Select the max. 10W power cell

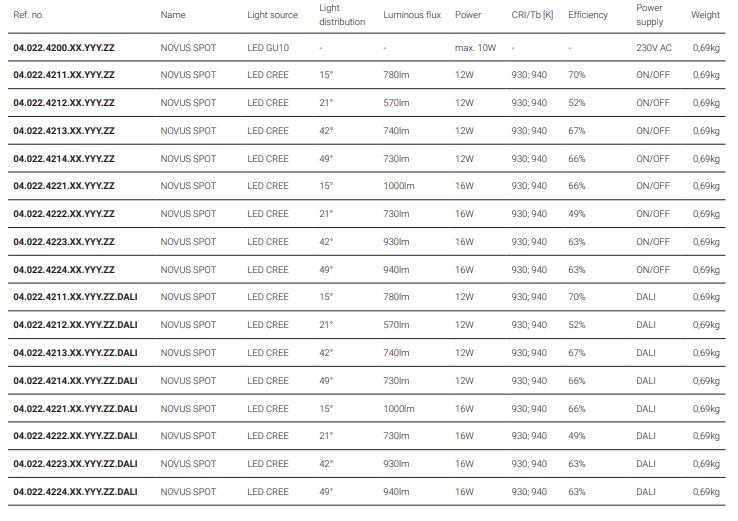pyautogui.click(x=475, y=48)
